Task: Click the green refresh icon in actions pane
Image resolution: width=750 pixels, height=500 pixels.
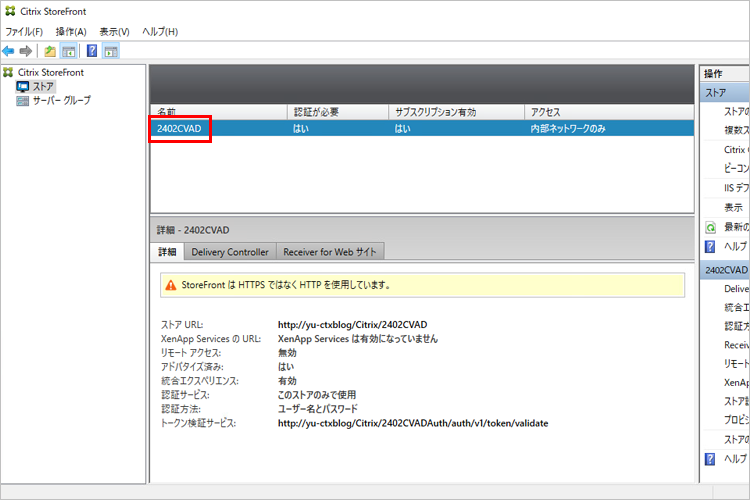Action: coord(710,227)
